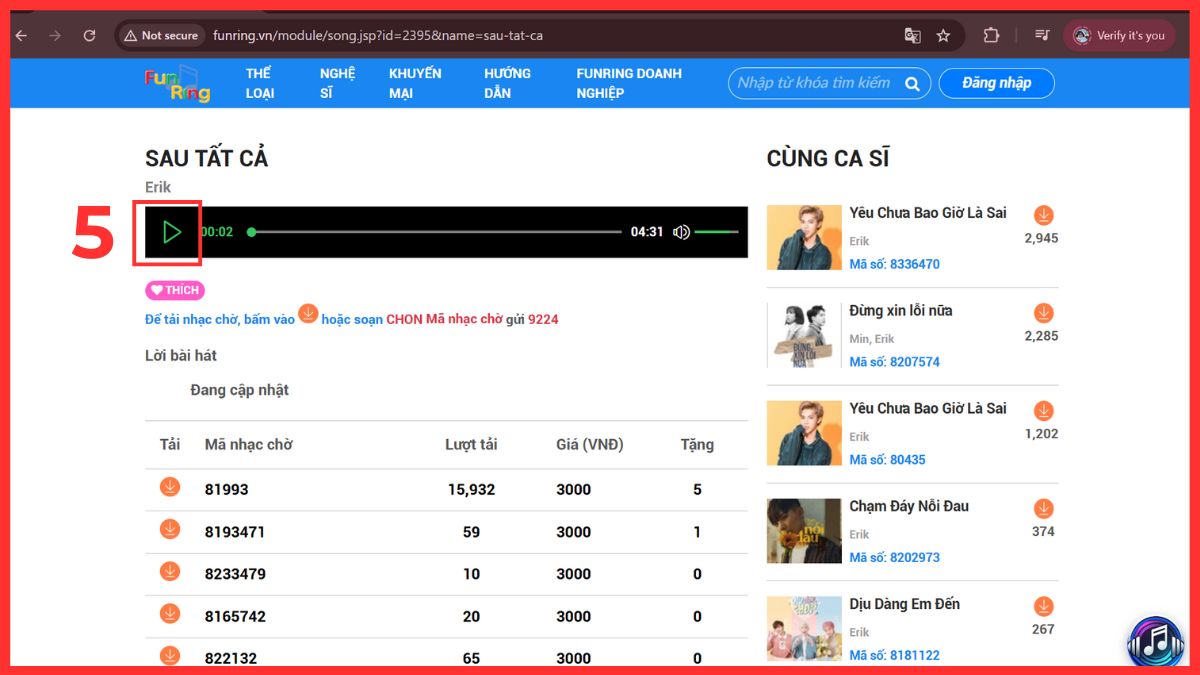This screenshot has width=1200, height=675.
Task: Play the Sau Tất Cả song
Action: tap(171, 232)
